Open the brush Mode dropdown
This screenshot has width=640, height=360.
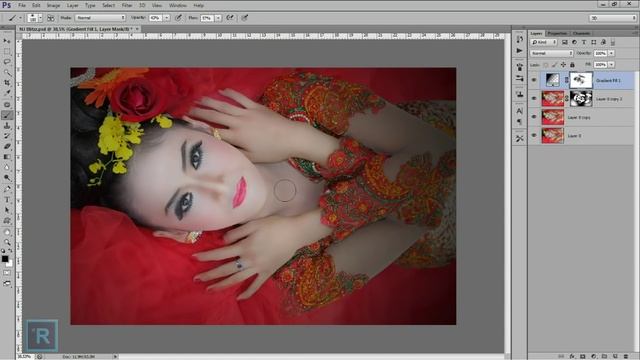coord(100,18)
